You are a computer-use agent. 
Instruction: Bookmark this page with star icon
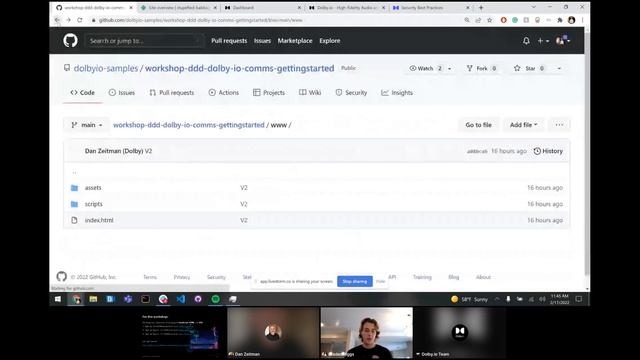pyautogui.click(x=489, y=20)
